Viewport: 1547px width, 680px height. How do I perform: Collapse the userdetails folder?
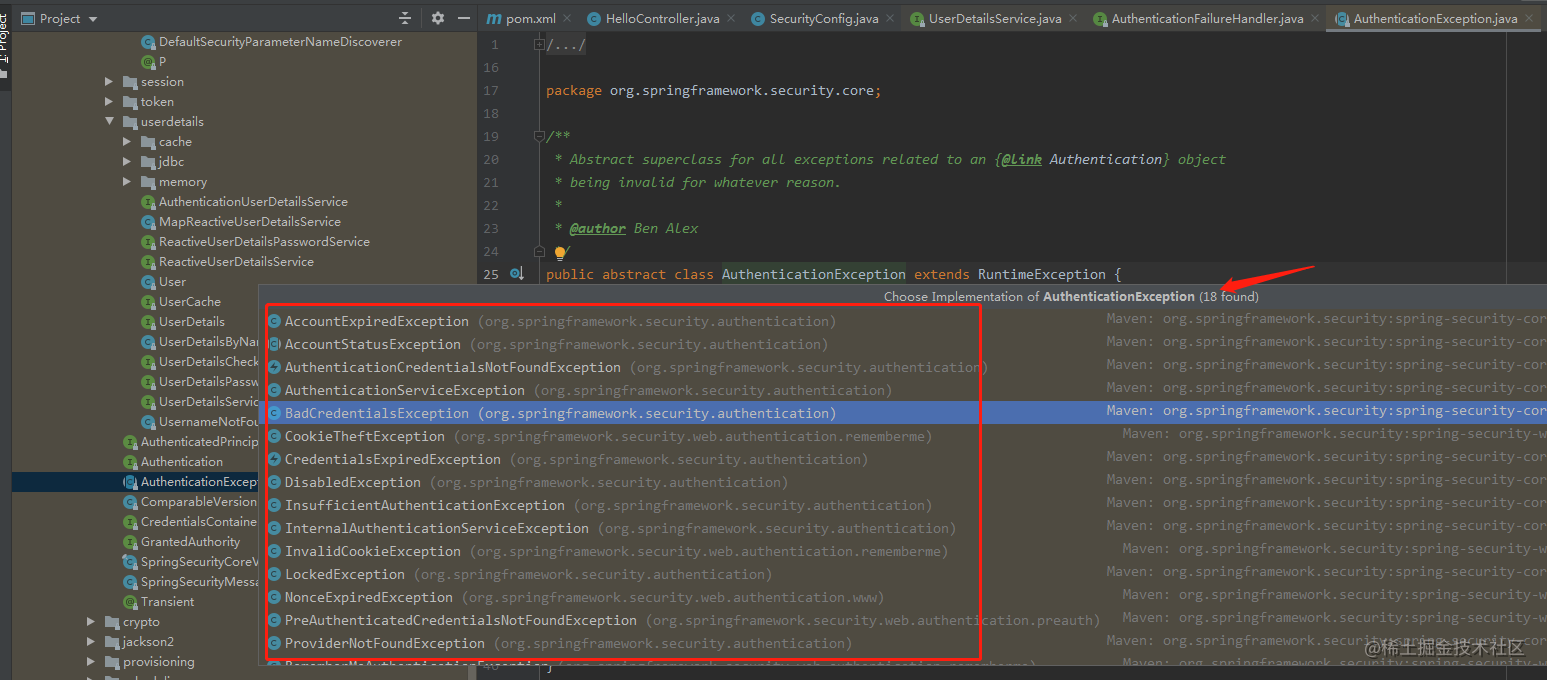(110, 122)
